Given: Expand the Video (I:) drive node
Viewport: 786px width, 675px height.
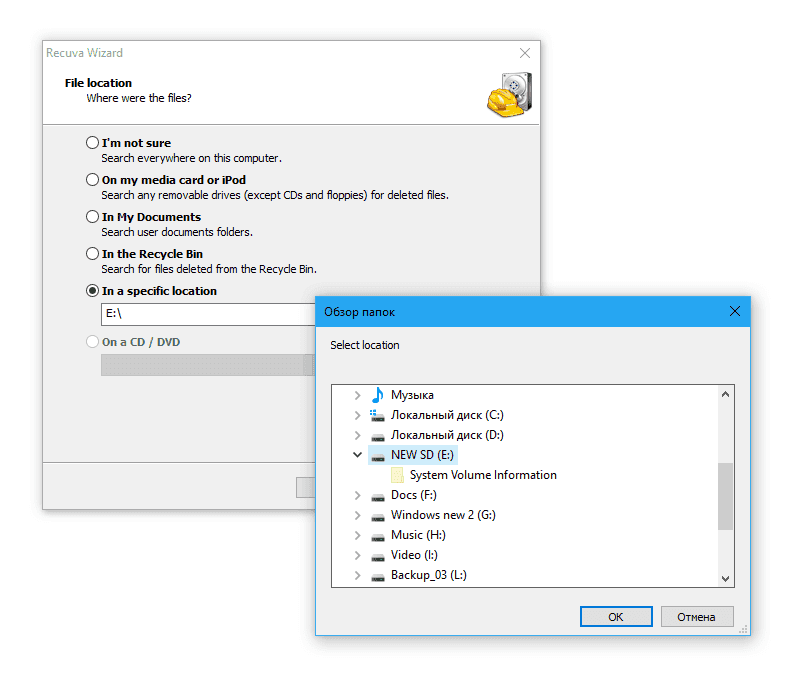Looking at the screenshot, I should pyautogui.click(x=357, y=556).
